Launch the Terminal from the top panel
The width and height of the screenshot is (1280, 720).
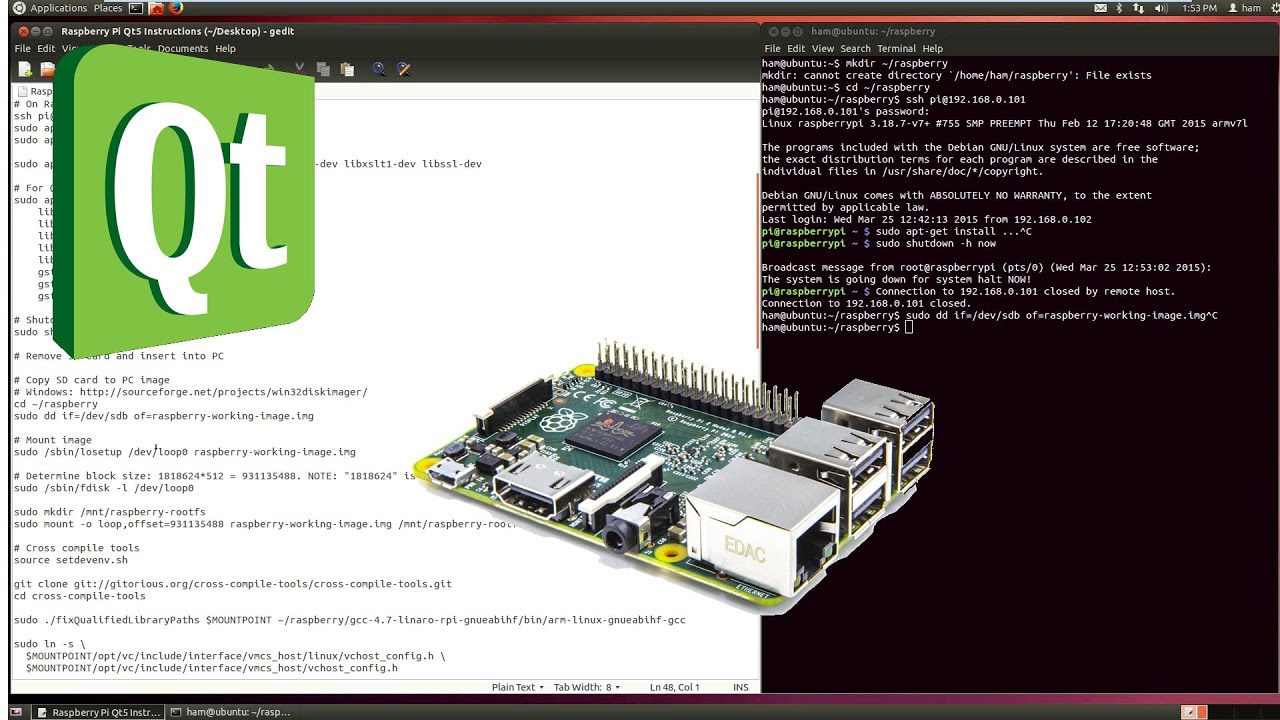pos(136,8)
